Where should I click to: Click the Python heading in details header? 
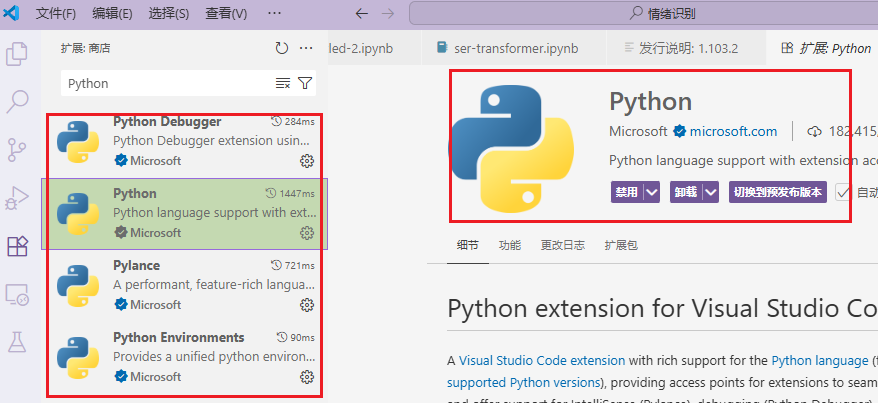pyautogui.click(x=651, y=102)
